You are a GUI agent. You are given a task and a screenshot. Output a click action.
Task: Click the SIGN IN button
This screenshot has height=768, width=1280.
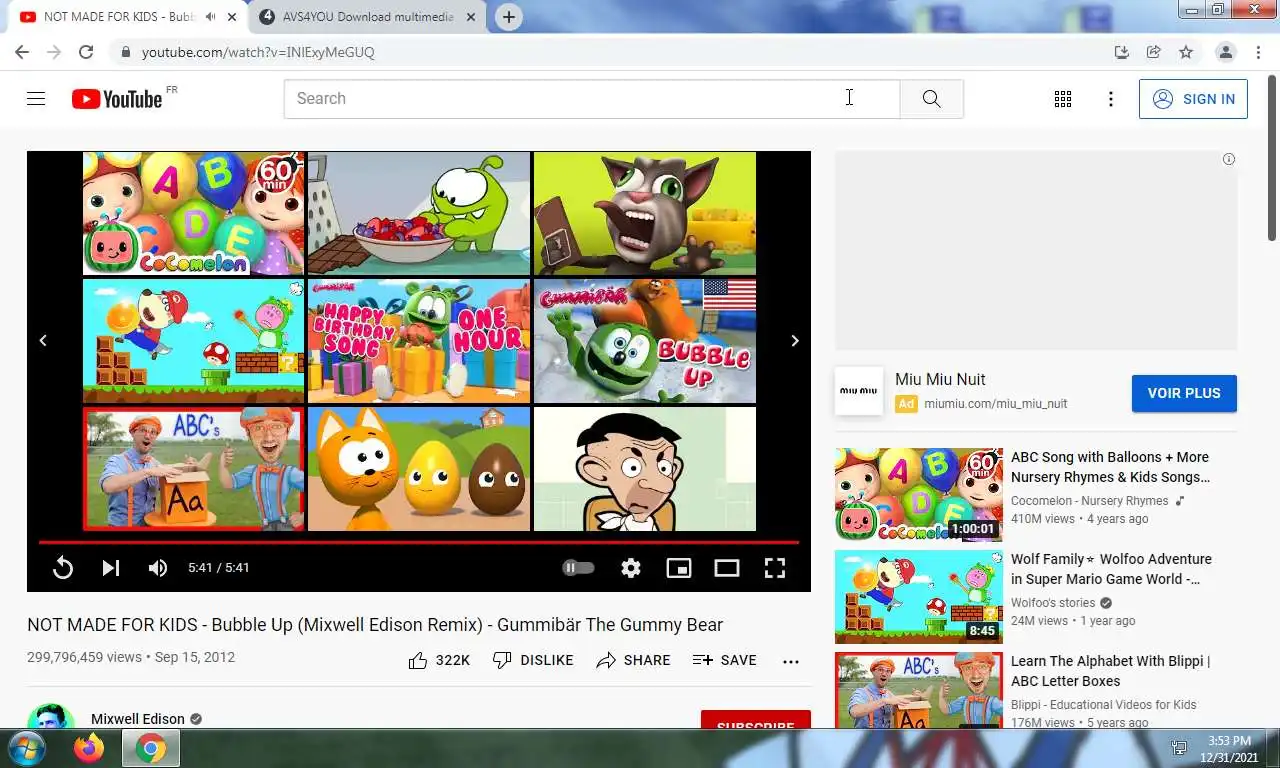pos(1193,99)
